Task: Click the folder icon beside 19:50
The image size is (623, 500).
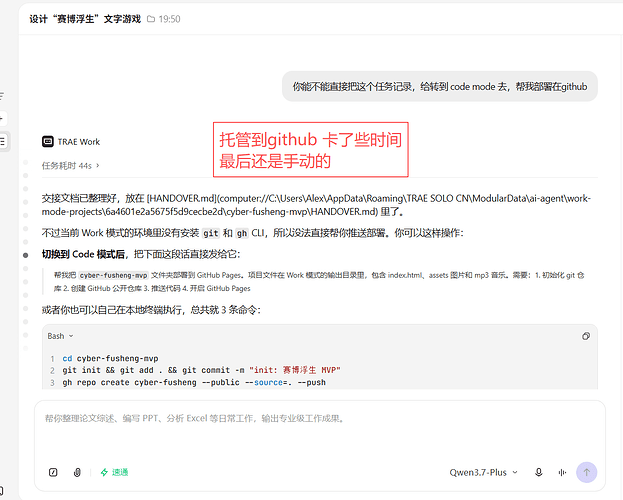Action: tap(151, 19)
